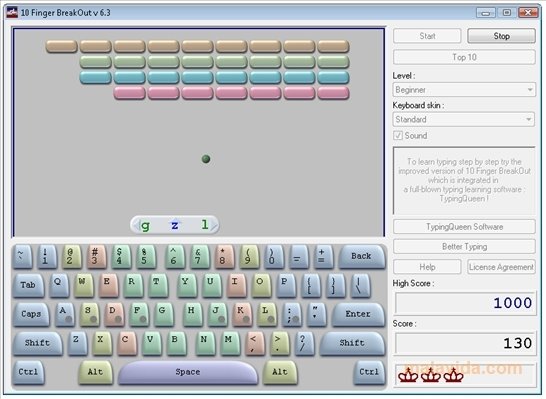Viewport: 546px width, 399px height.
Task: Click the Caps key on virtual keyboard
Action: 31,314
